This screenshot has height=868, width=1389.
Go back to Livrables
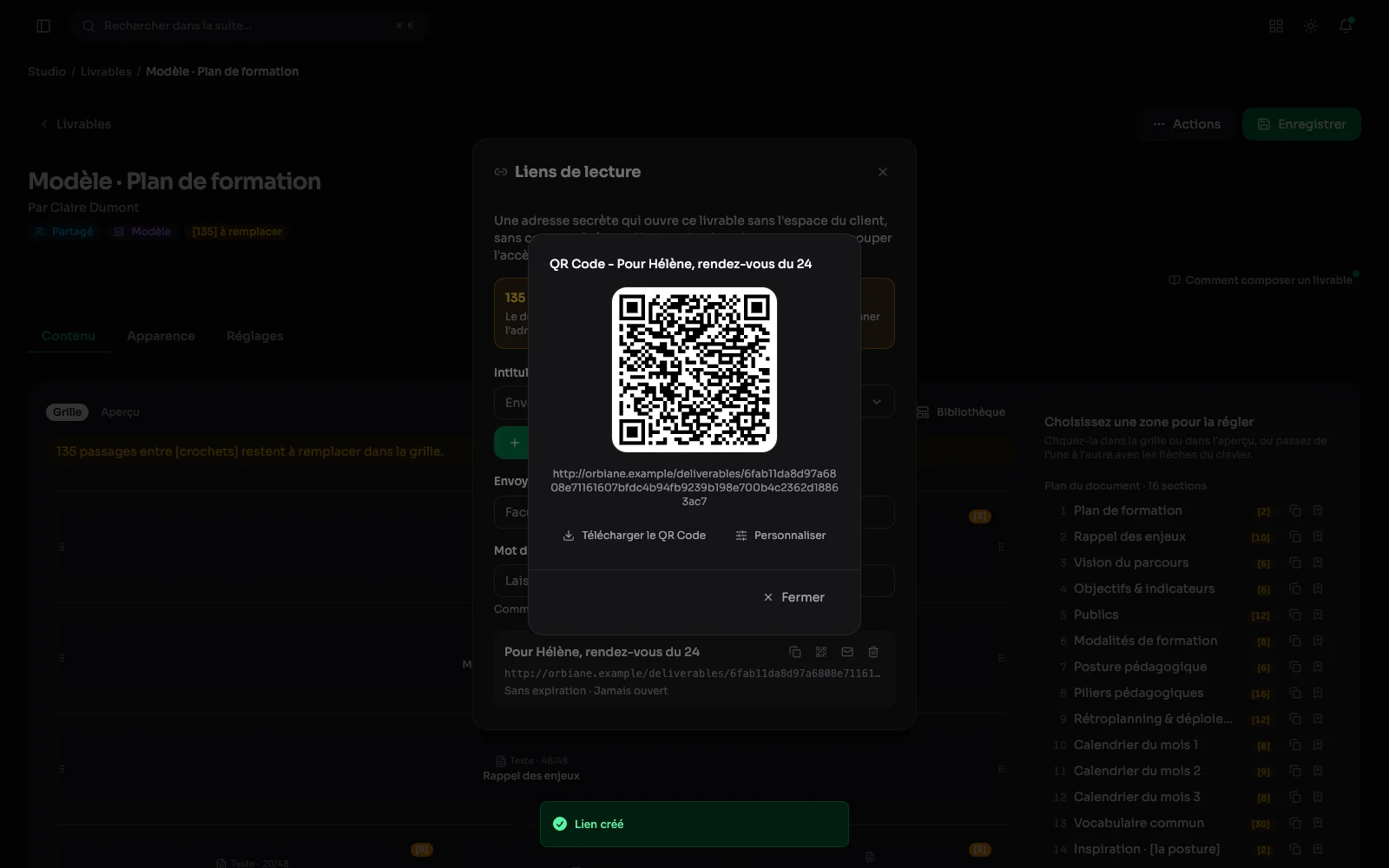coord(75,124)
